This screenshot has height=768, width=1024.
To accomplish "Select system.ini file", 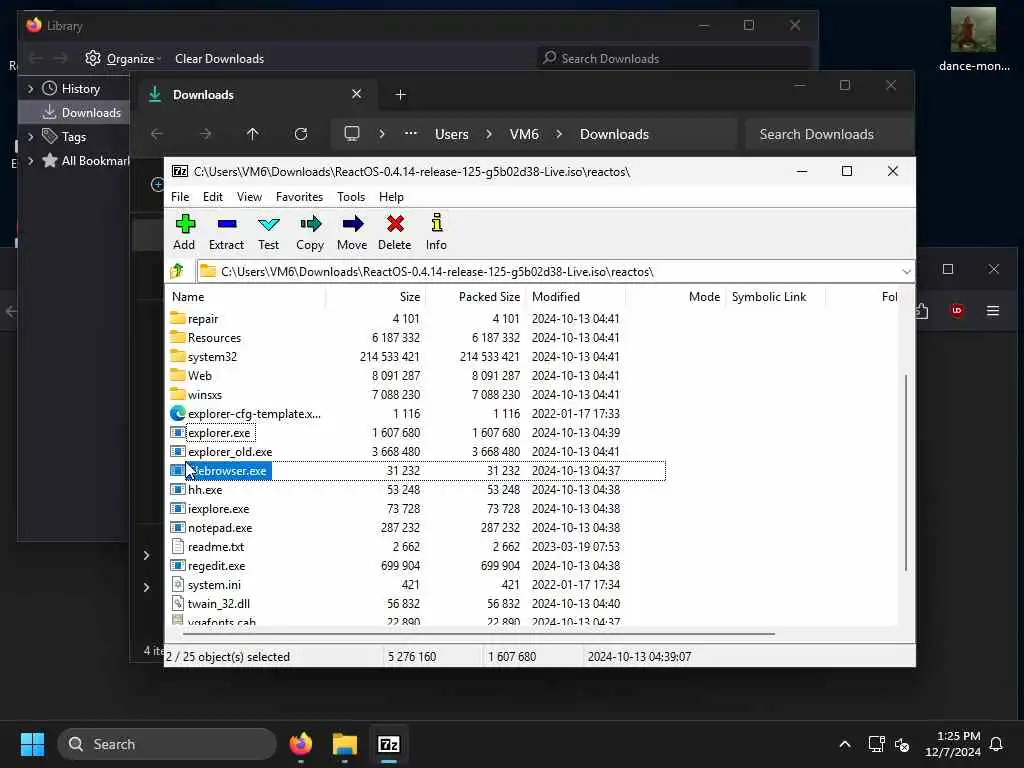I will pos(214,584).
